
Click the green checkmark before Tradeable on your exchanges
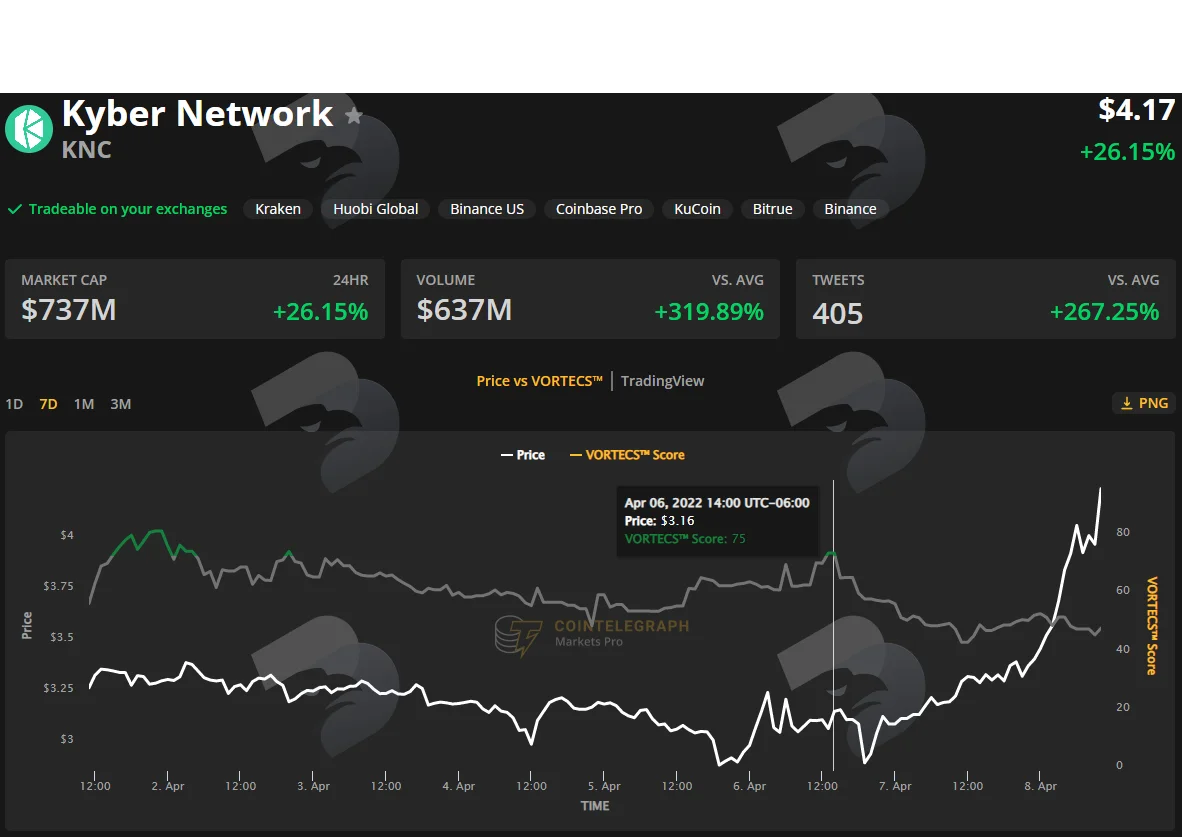click(x=14, y=209)
